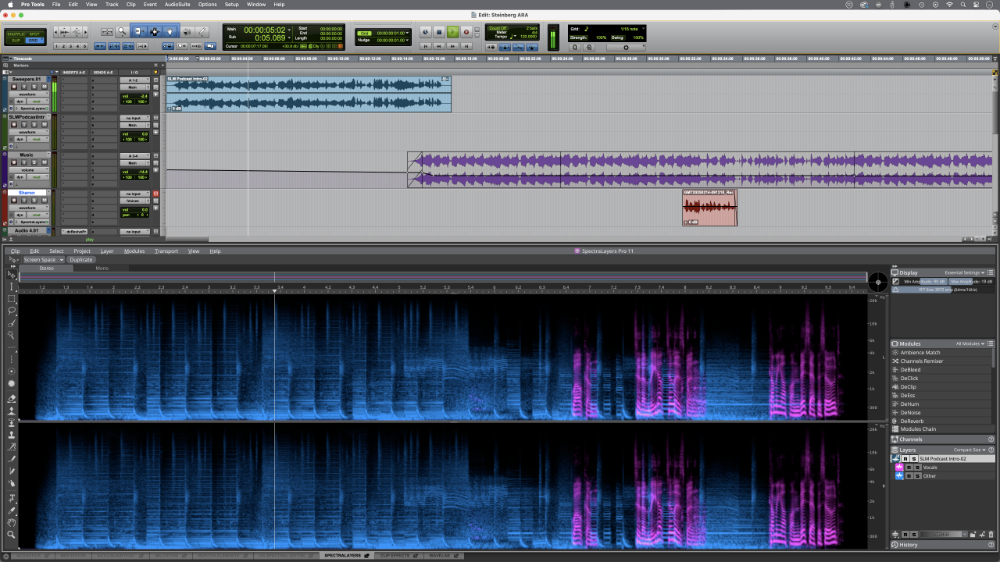The image size is (1000, 562).
Task: Open Pro Tools Track menu
Action: (112, 4)
